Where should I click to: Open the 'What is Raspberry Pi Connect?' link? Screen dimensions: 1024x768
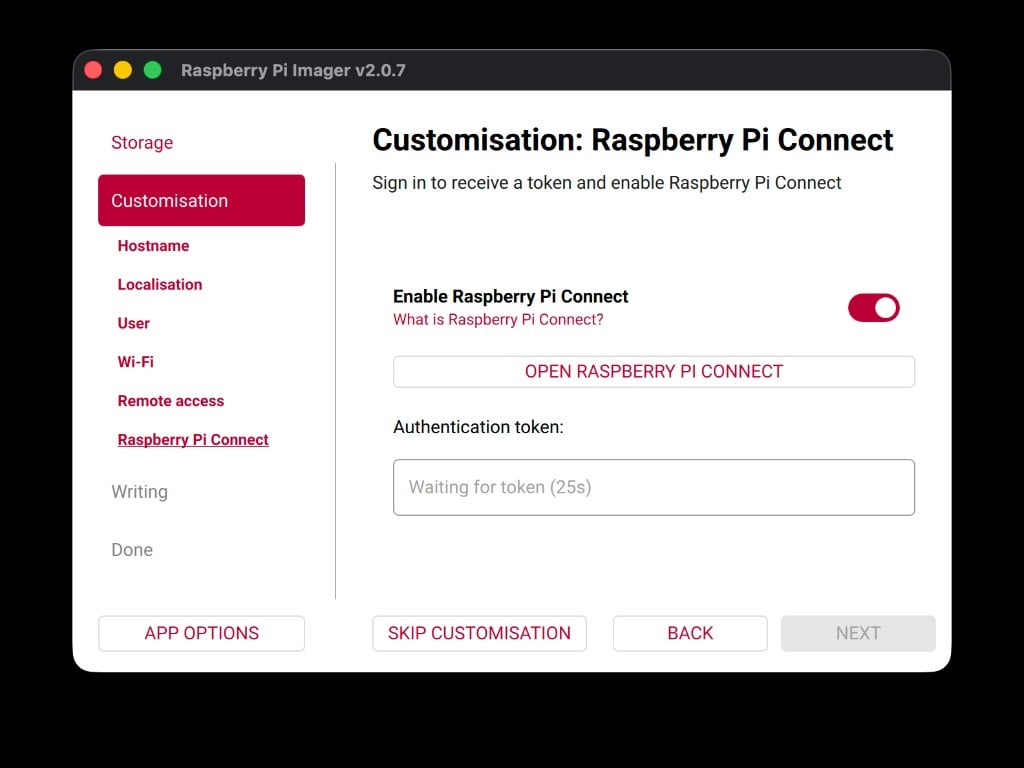coord(498,319)
